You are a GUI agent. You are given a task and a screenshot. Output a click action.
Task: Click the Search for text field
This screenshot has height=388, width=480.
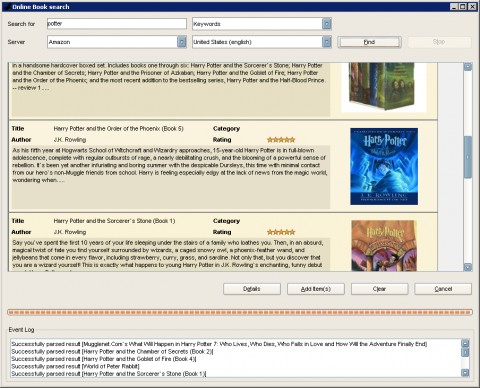tap(117, 24)
